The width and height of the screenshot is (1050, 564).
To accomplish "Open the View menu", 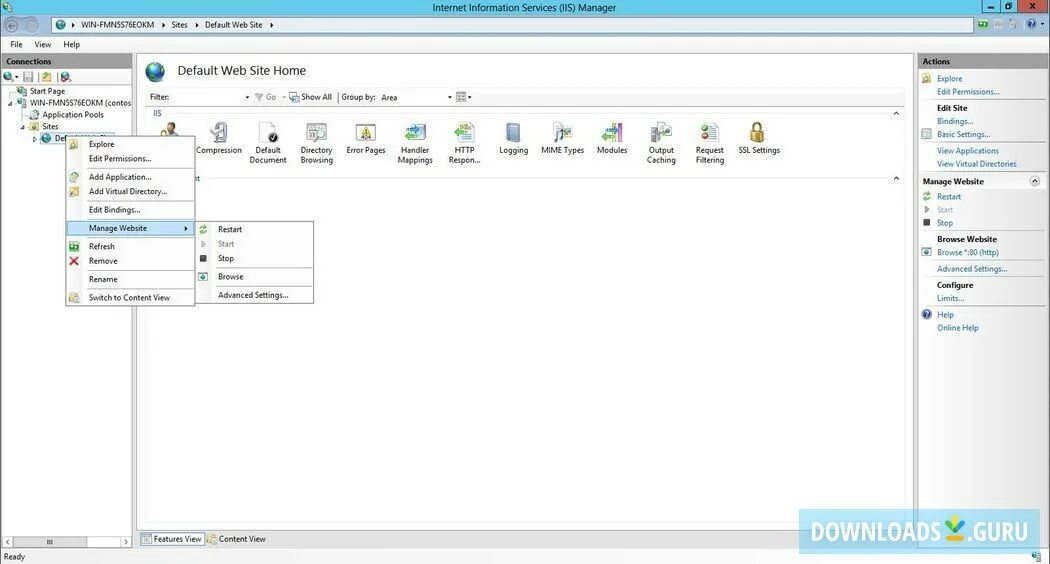I will click(43, 44).
